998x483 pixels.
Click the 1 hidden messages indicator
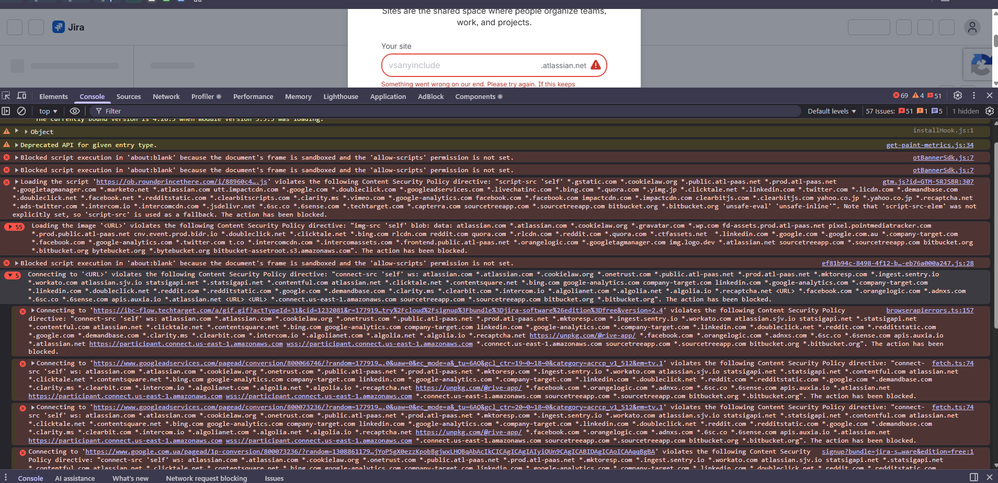click(x=966, y=111)
